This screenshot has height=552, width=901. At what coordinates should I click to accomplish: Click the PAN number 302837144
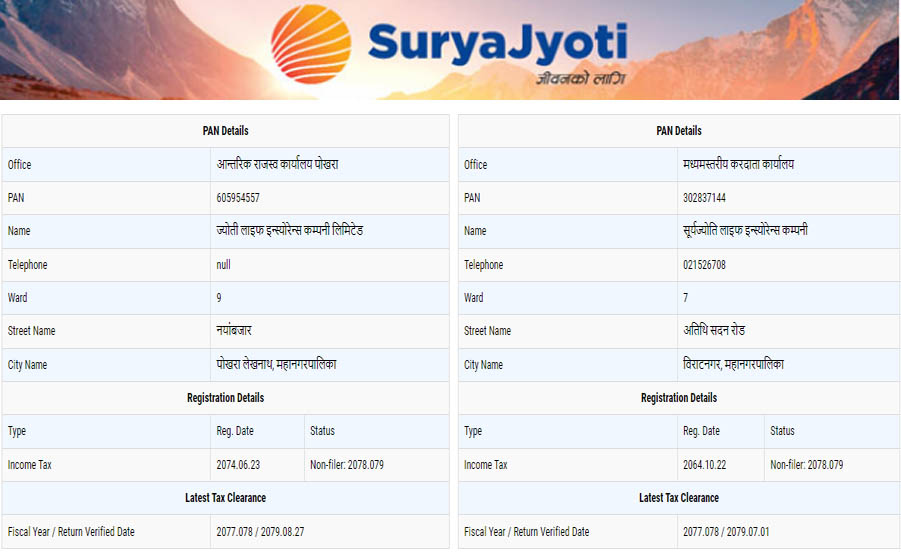pos(704,198)
